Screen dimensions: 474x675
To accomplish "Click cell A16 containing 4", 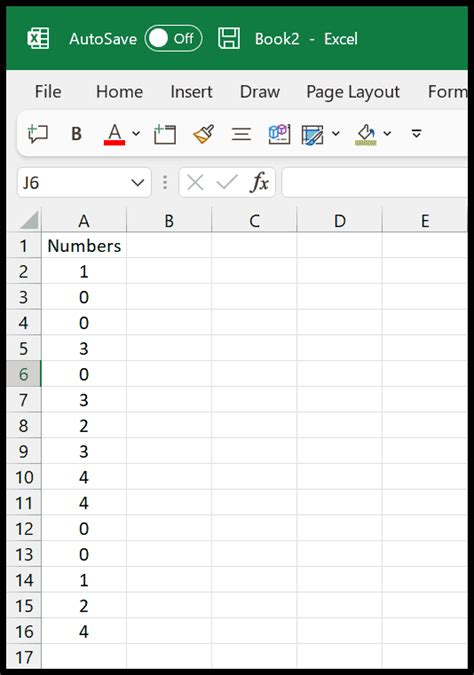I will click(84, 632).
